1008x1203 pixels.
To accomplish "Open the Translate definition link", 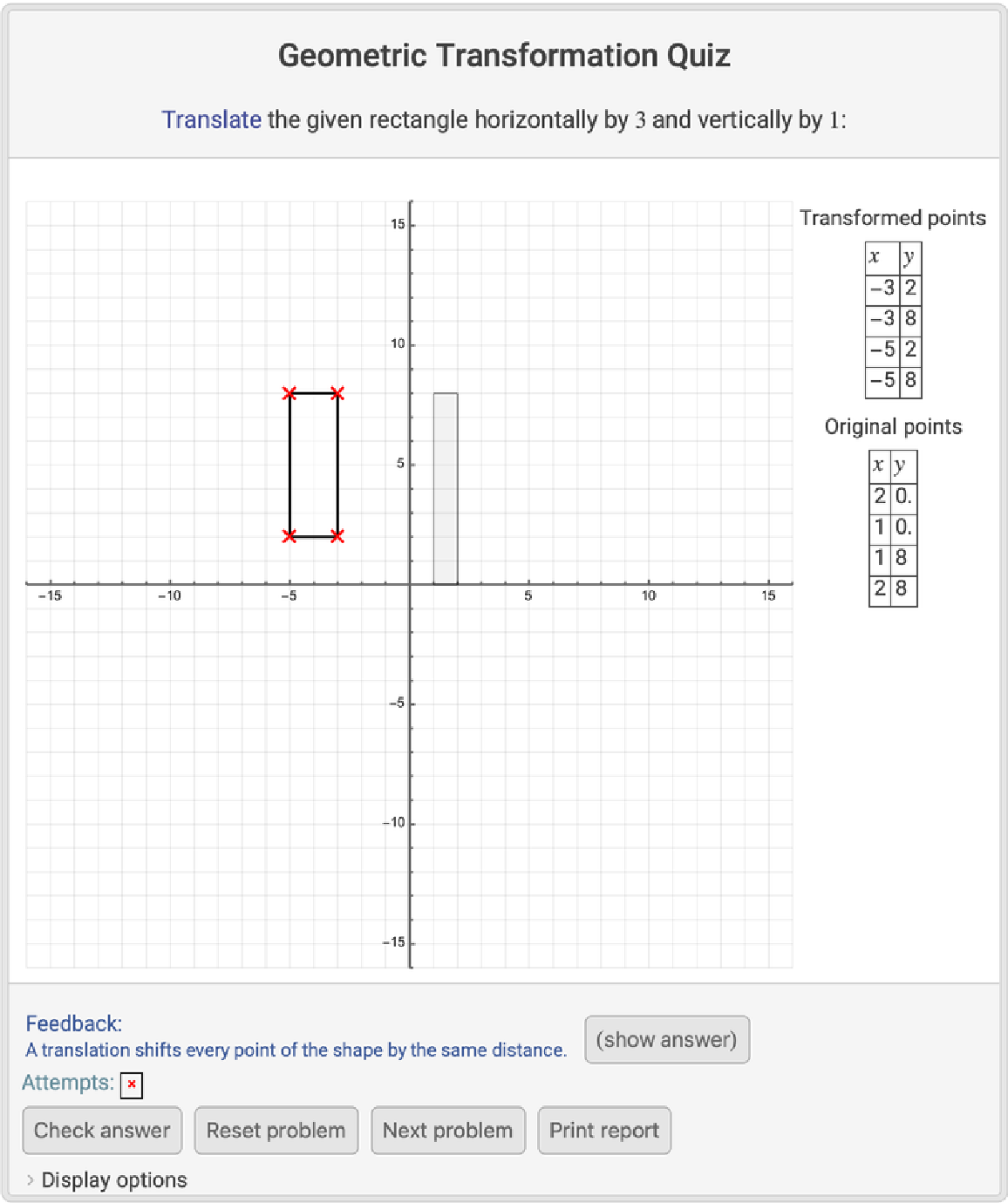I will [211, 119].
